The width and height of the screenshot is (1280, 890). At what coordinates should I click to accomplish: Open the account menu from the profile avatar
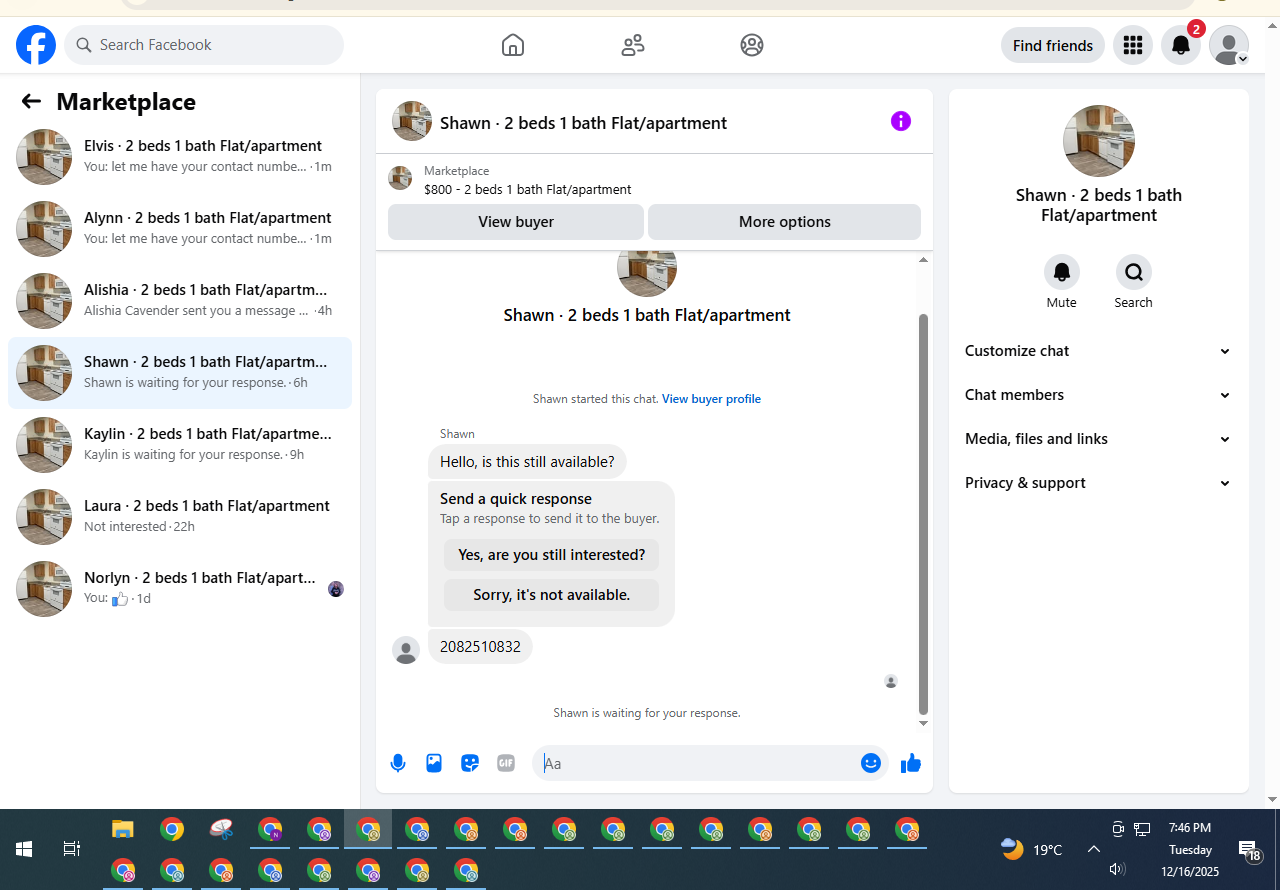[1229, 45]
